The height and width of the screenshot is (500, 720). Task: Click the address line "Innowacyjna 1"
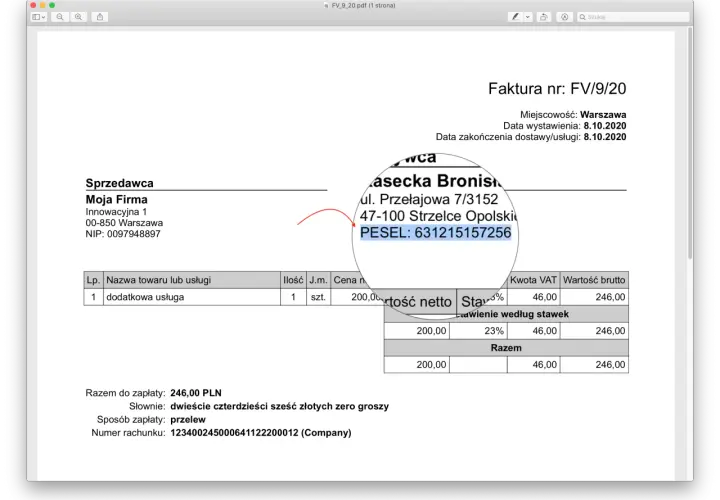click(x=116, y=212)
